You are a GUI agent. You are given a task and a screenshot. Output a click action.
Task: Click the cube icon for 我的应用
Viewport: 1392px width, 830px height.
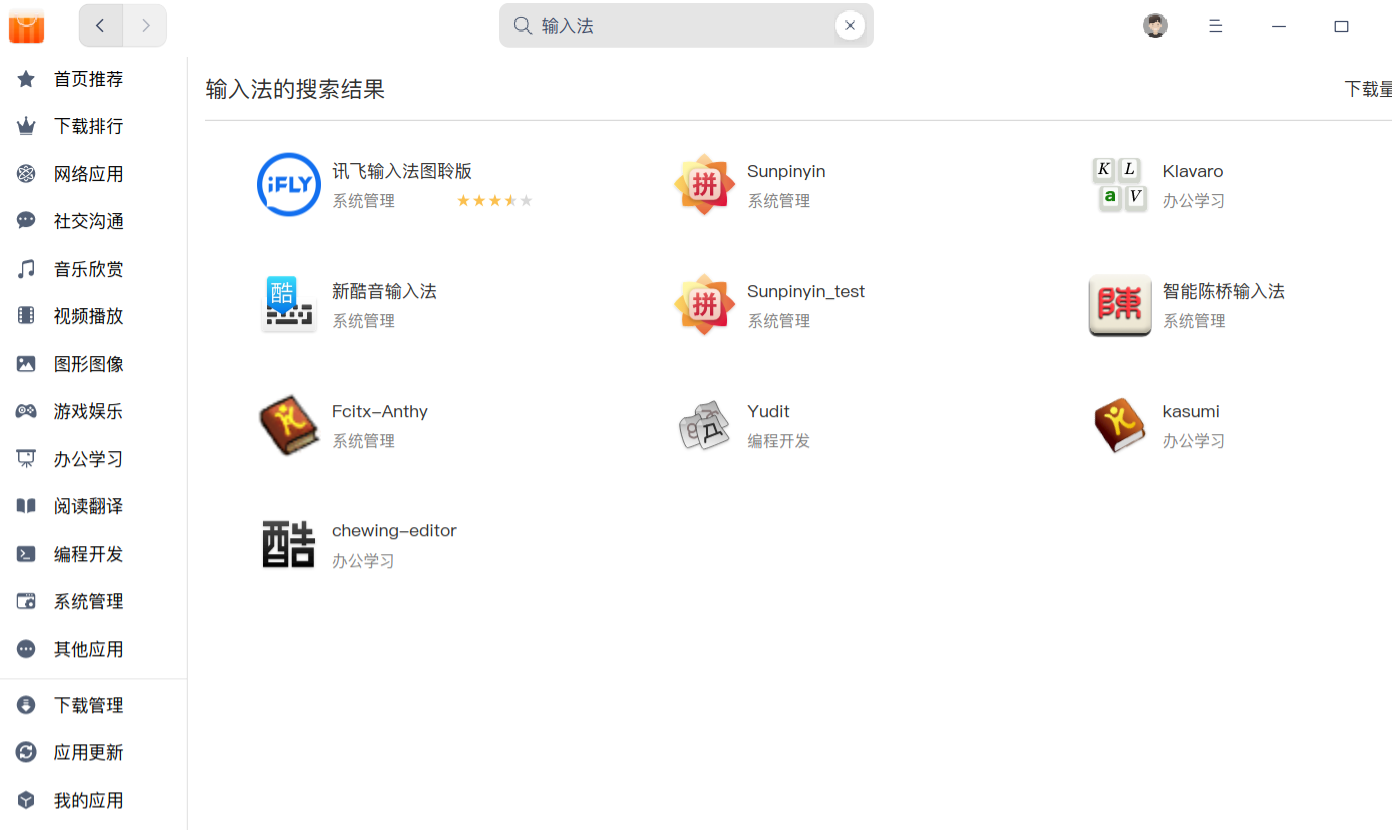[26, 800]
